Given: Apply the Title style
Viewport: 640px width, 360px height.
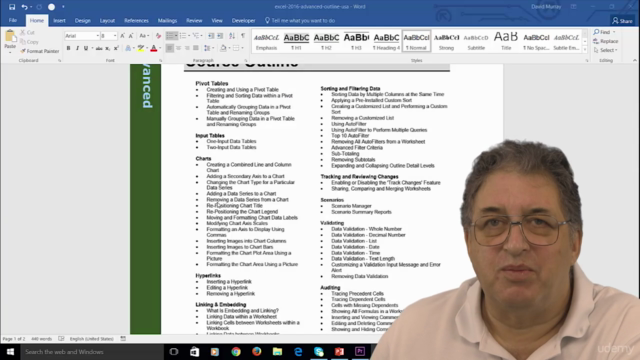Looking at the screenshot, I should [506, 41].
